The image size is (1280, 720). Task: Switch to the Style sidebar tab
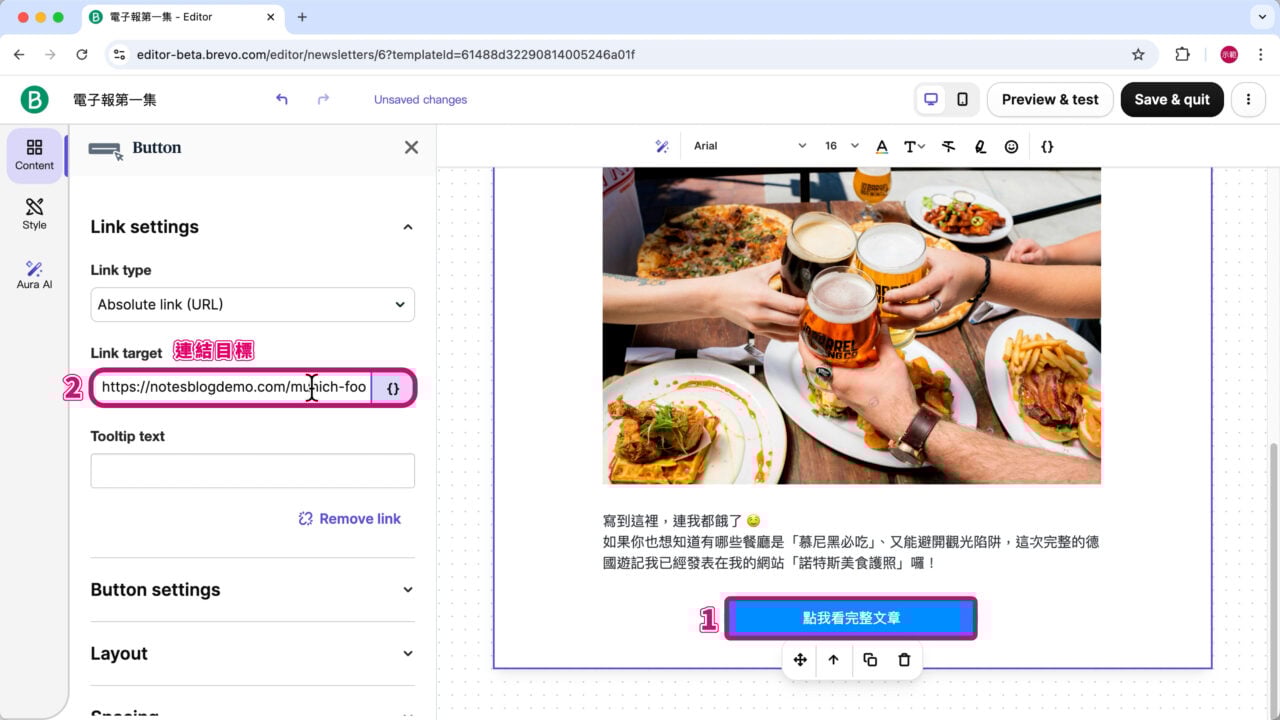tap(33, 213)
